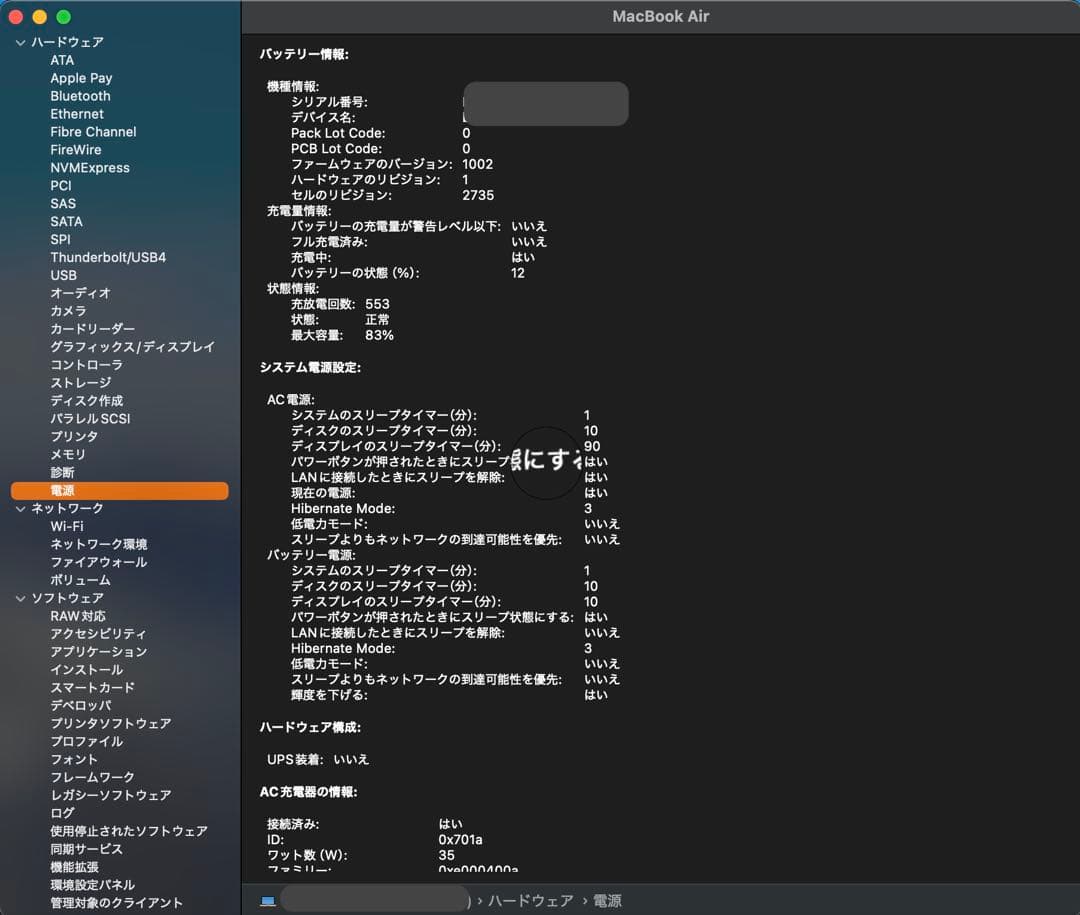
Task: Click the 充放電回数 value 553
Action: pyautogui.click(x=377, y=304)
